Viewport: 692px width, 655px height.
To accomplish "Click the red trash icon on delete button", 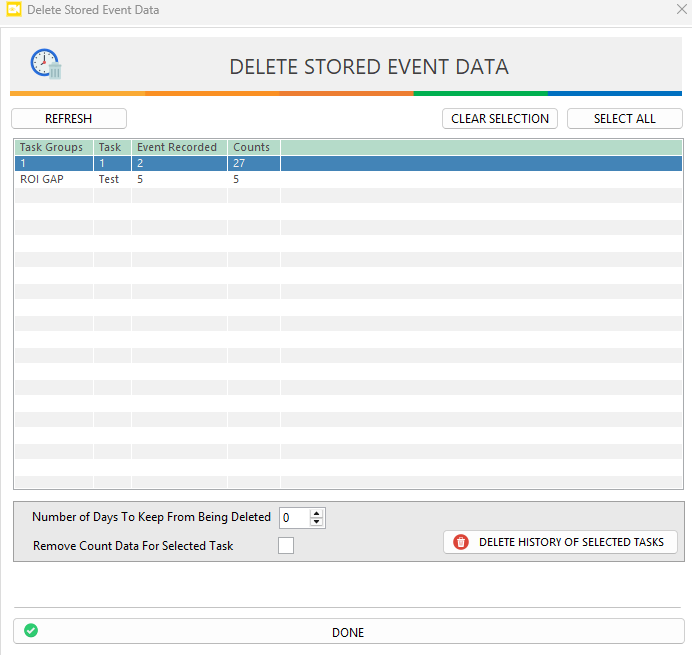I will (461, 542).
